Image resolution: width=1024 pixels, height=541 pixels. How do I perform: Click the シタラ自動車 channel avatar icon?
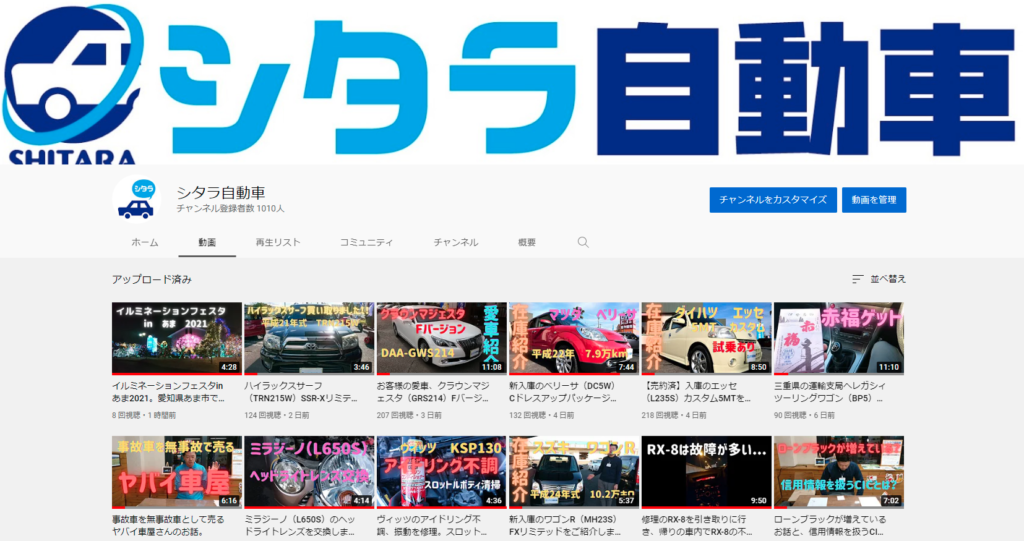[x=136, y=200]
